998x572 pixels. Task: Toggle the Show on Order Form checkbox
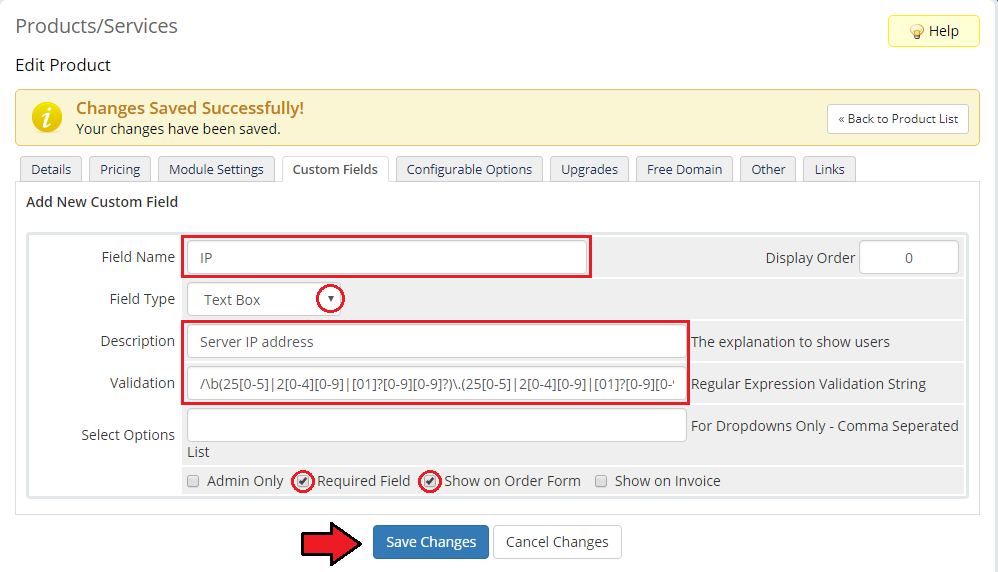pyautogui.click(x=430, y=481)
